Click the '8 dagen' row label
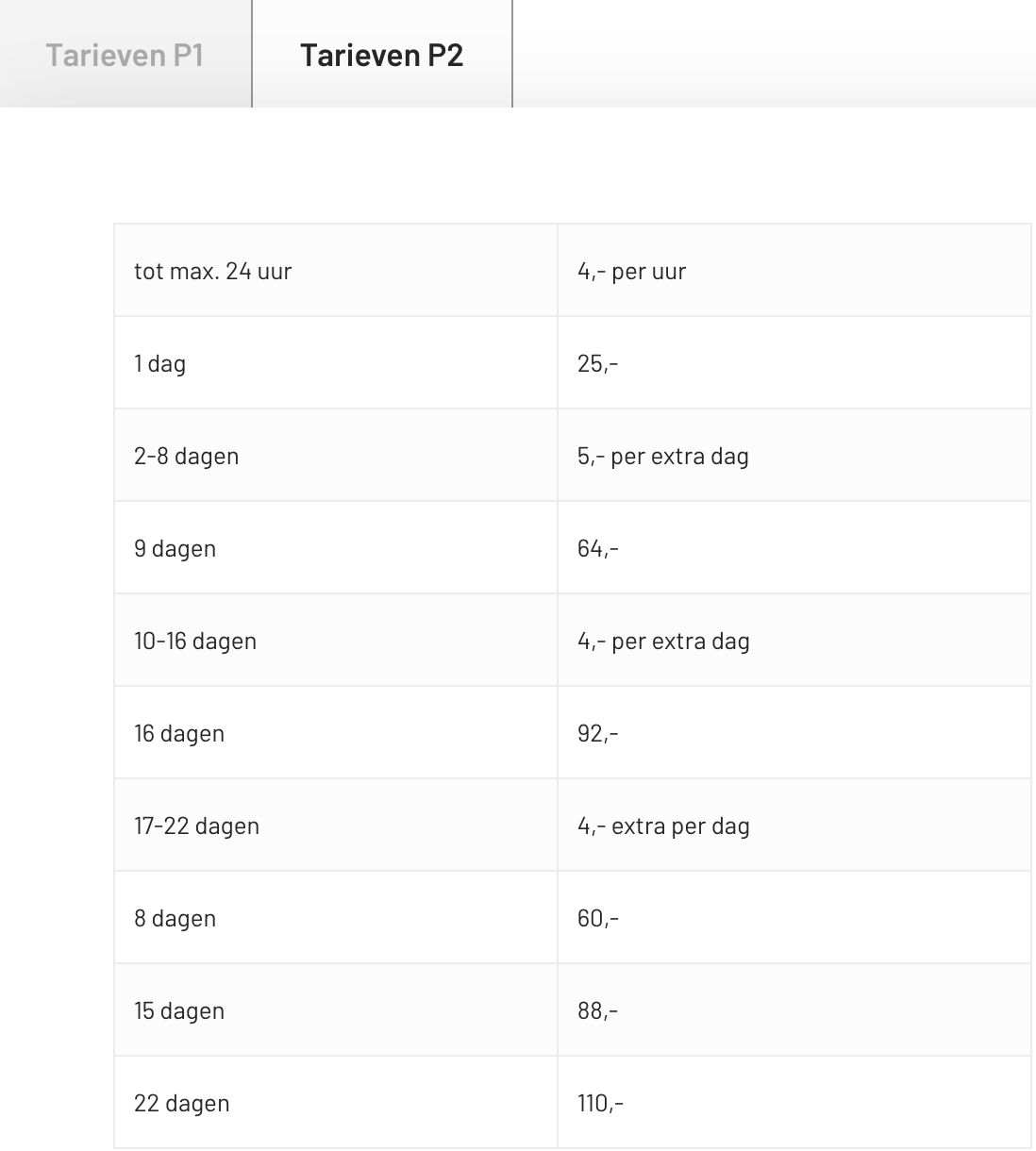The height and width of the screenshot is (1151, 1036). 336,918
